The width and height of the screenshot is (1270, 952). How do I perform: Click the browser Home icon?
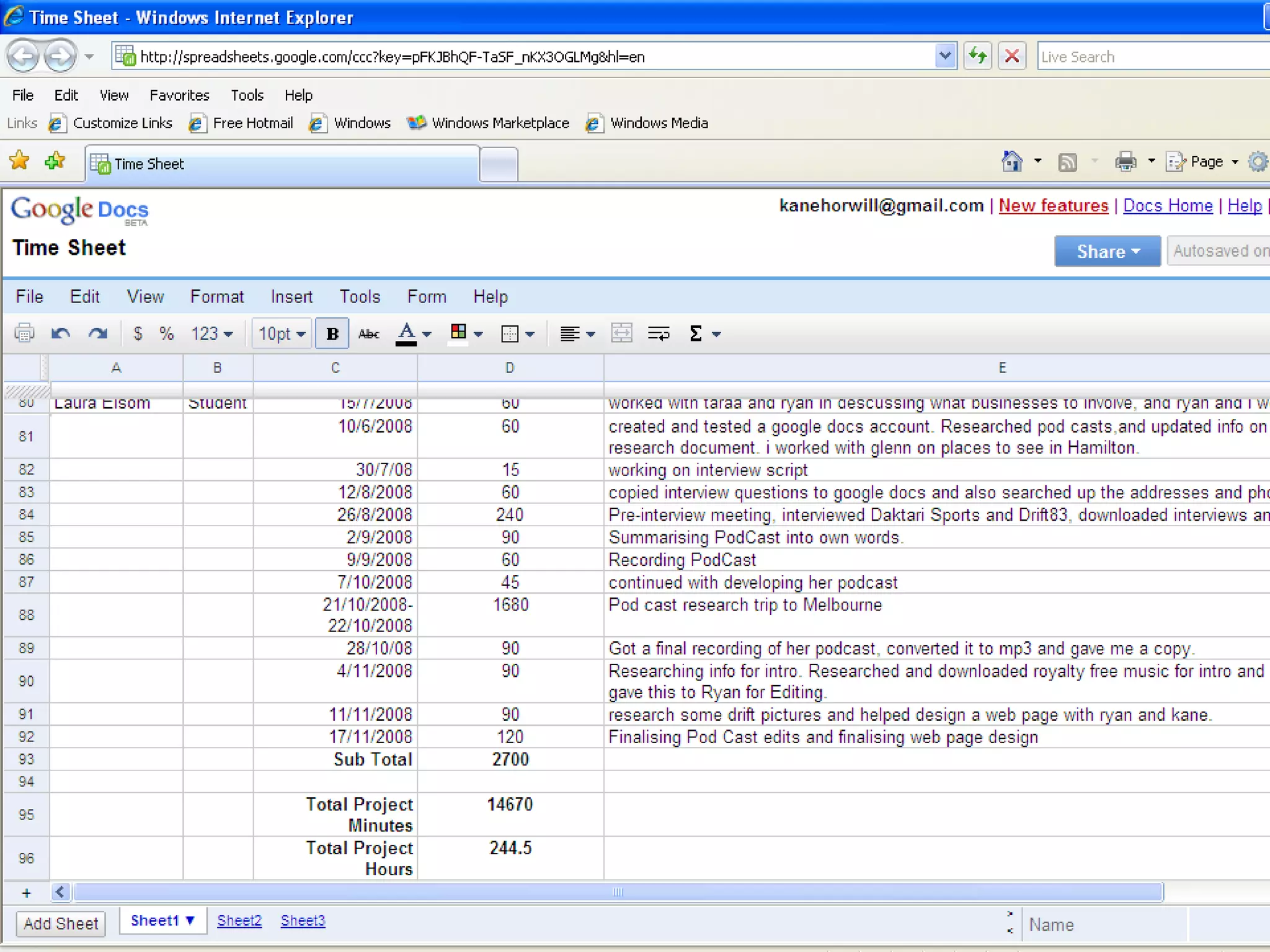pyautogui.click(x=1012, y=162)
